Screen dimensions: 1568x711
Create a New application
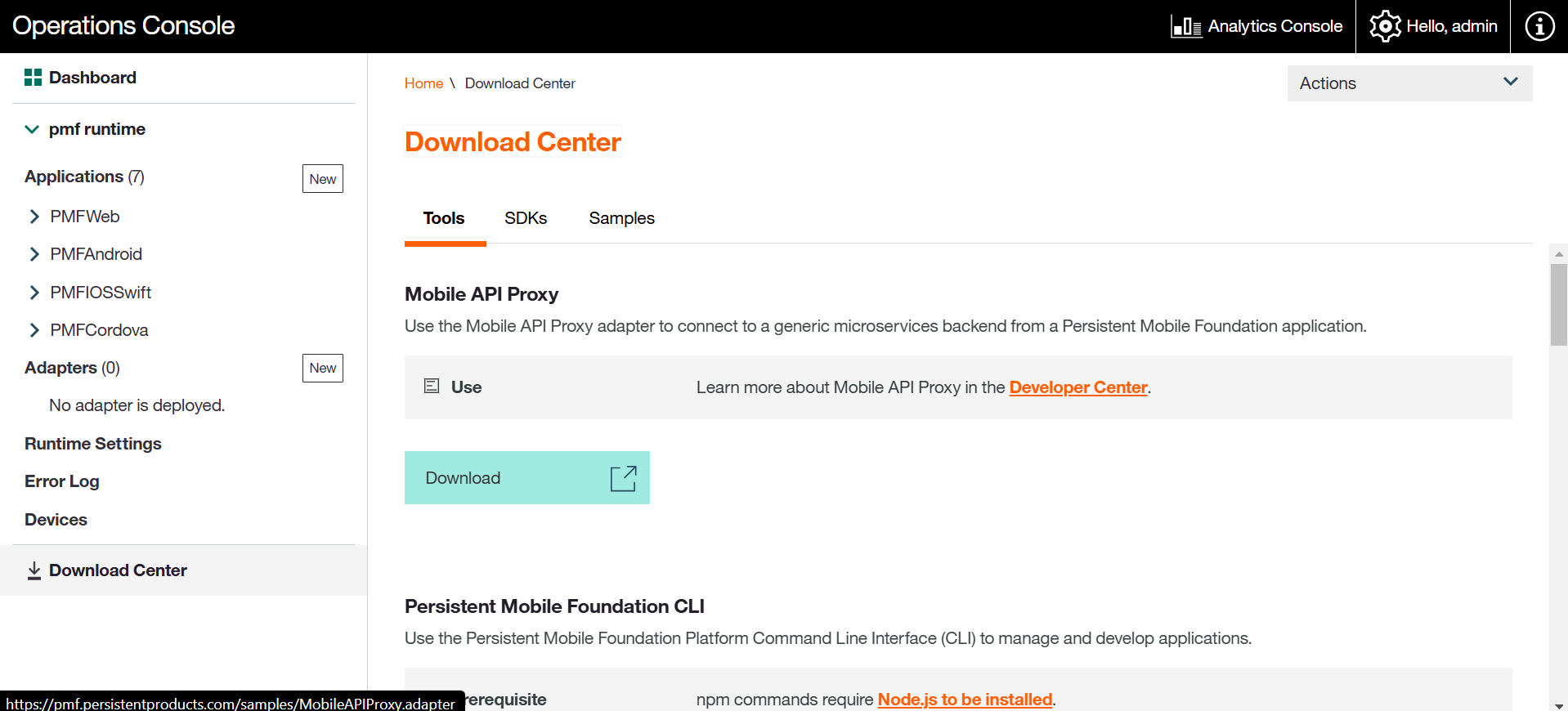(x=322, y=179)
